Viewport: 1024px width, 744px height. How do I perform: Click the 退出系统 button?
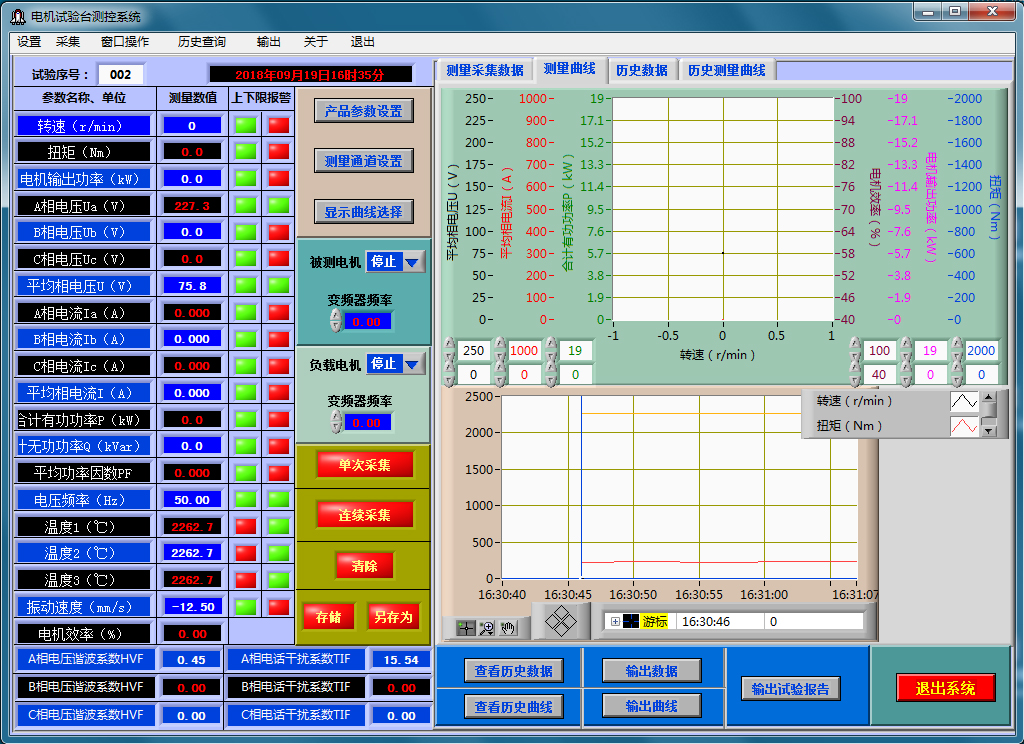[x=945, y=688]
